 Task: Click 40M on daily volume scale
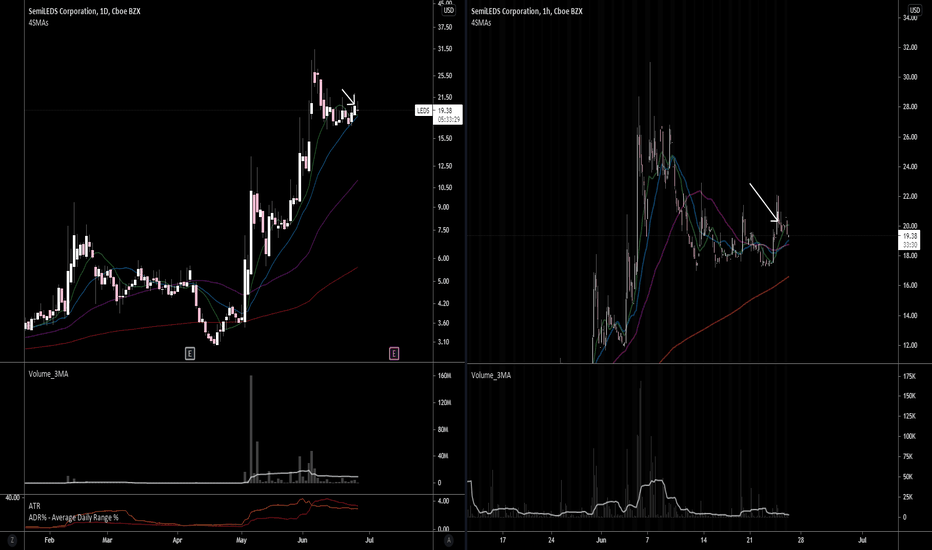point(443,456)
